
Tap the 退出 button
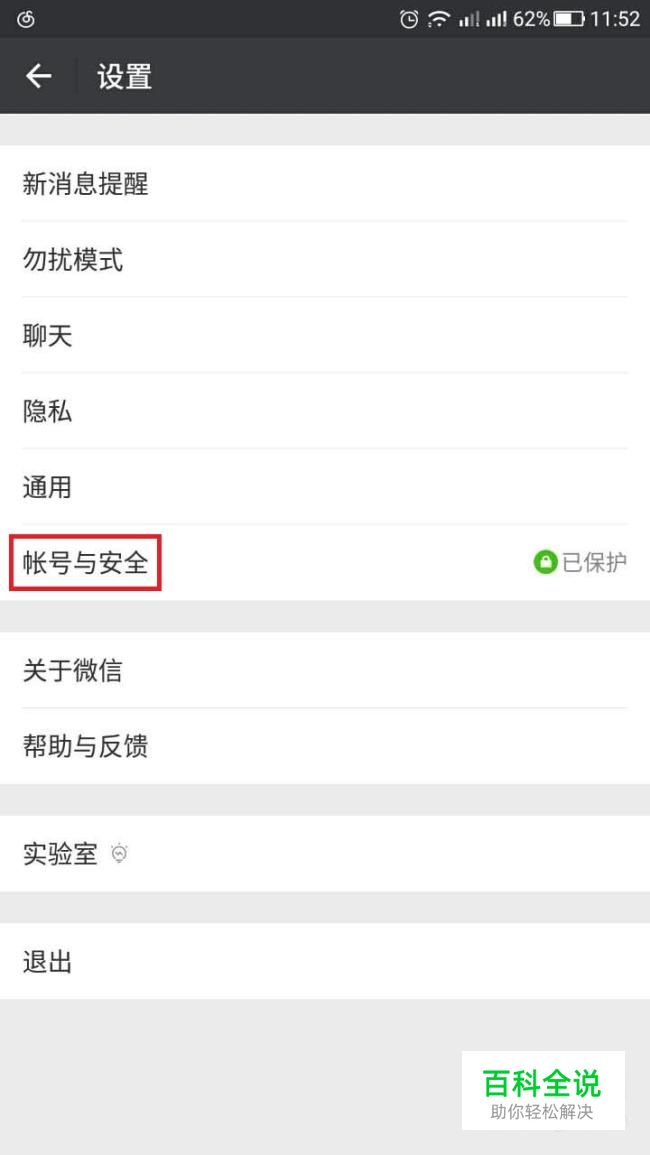325,961
